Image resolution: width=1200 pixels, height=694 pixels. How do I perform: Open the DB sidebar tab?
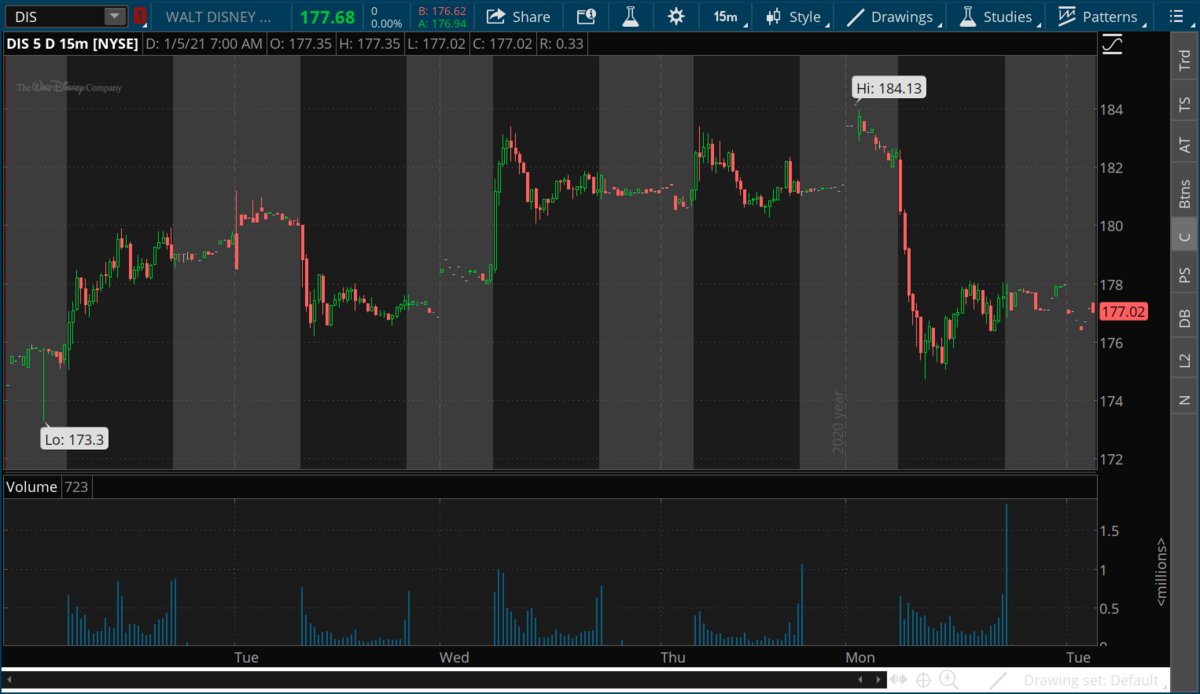(1185, 318)
